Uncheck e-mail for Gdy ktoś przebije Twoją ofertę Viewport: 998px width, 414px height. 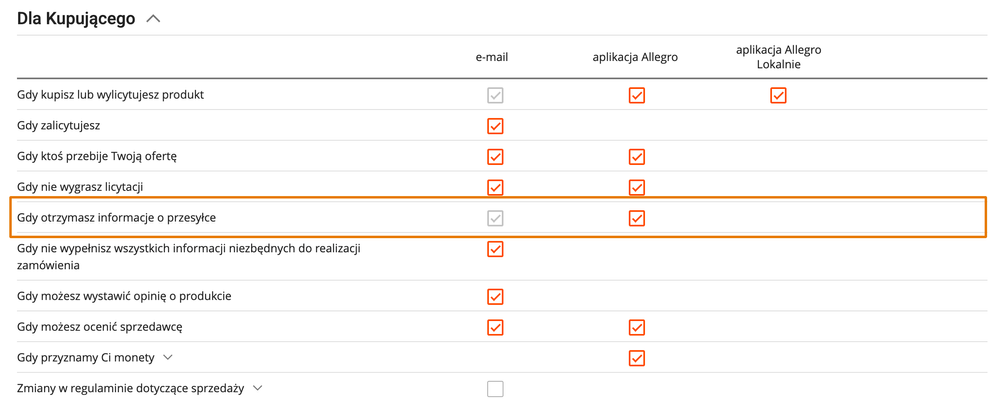[x=495, y=157]
